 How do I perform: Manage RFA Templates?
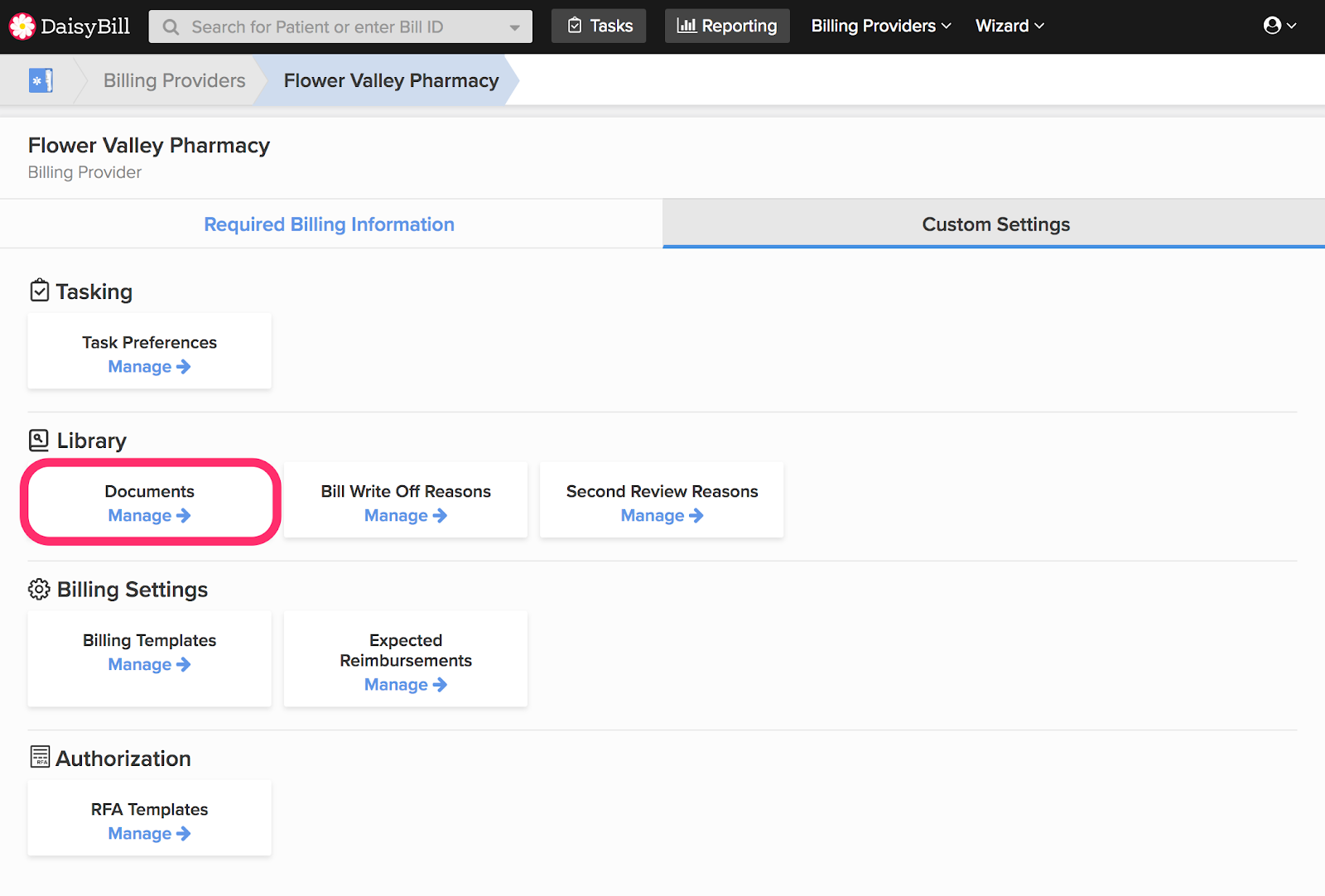click(149, 834)
